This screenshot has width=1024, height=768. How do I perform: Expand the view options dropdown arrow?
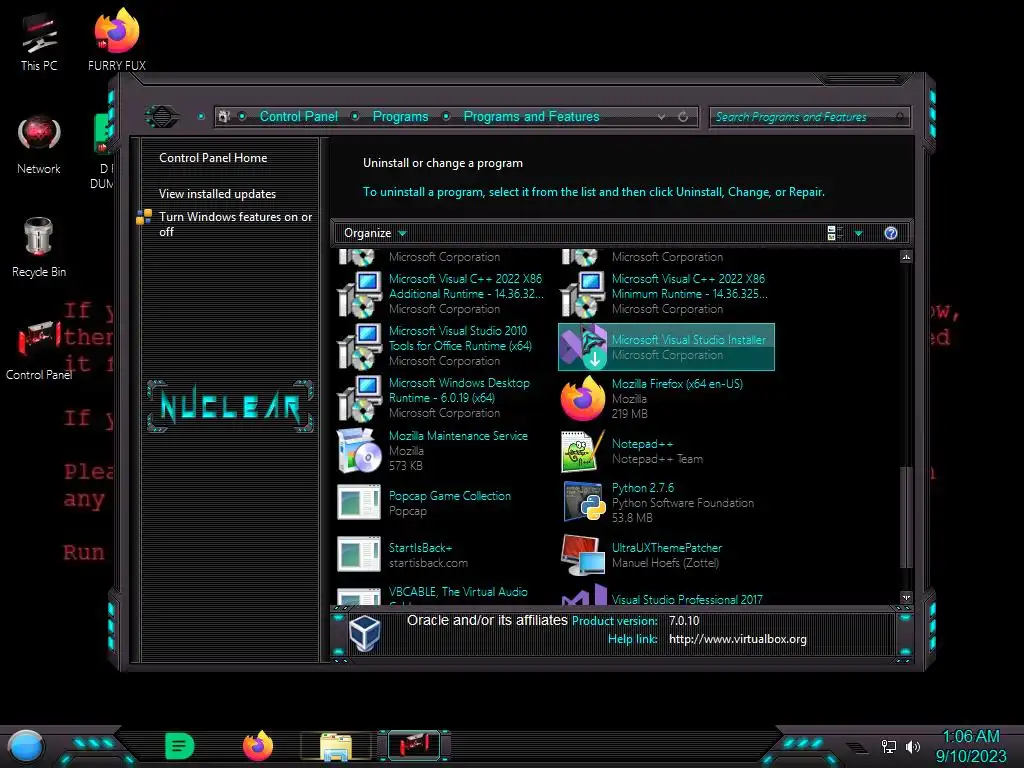pos(859,233)
